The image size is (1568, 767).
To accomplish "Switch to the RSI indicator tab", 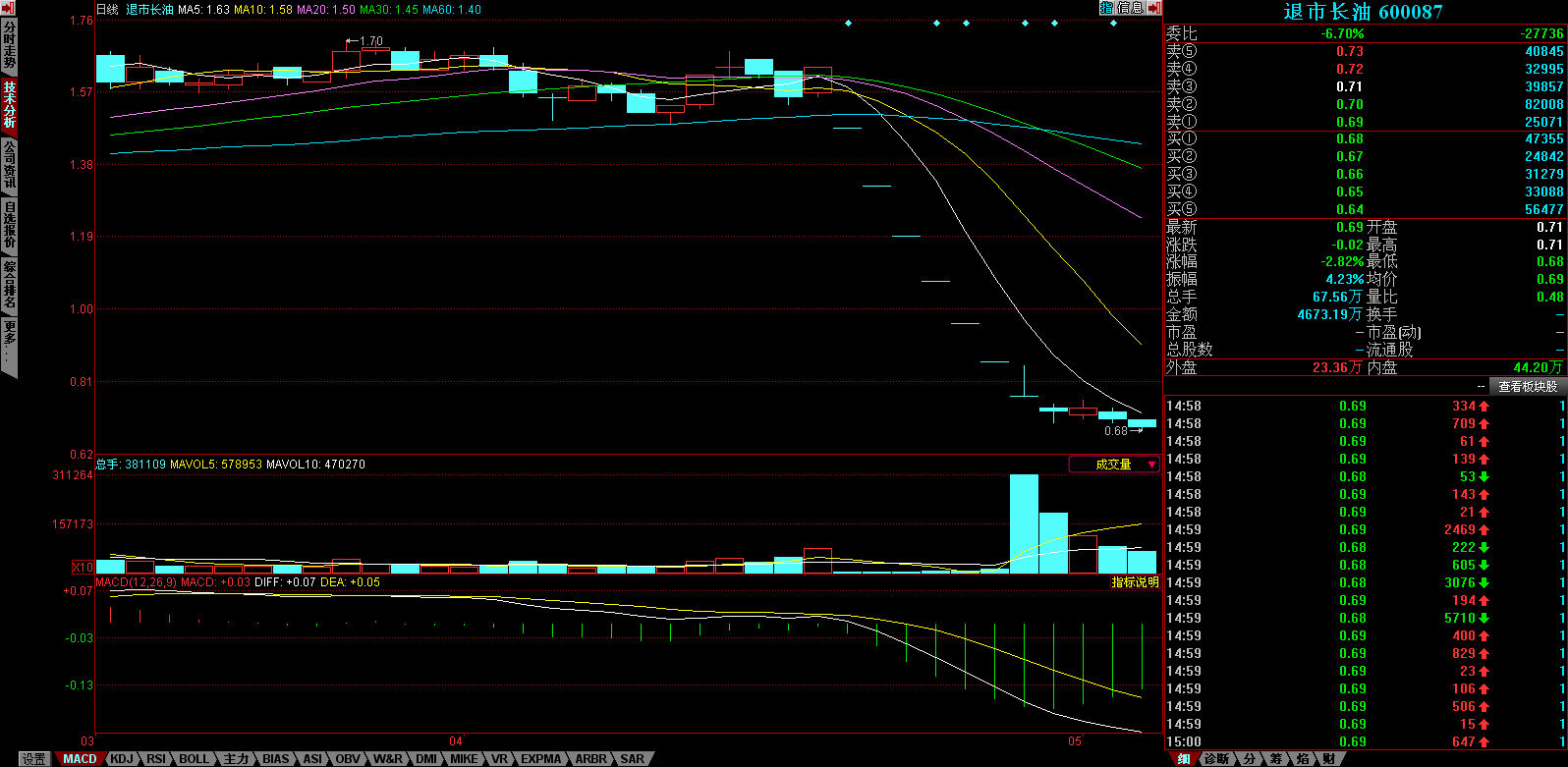I will coord(156,759).
